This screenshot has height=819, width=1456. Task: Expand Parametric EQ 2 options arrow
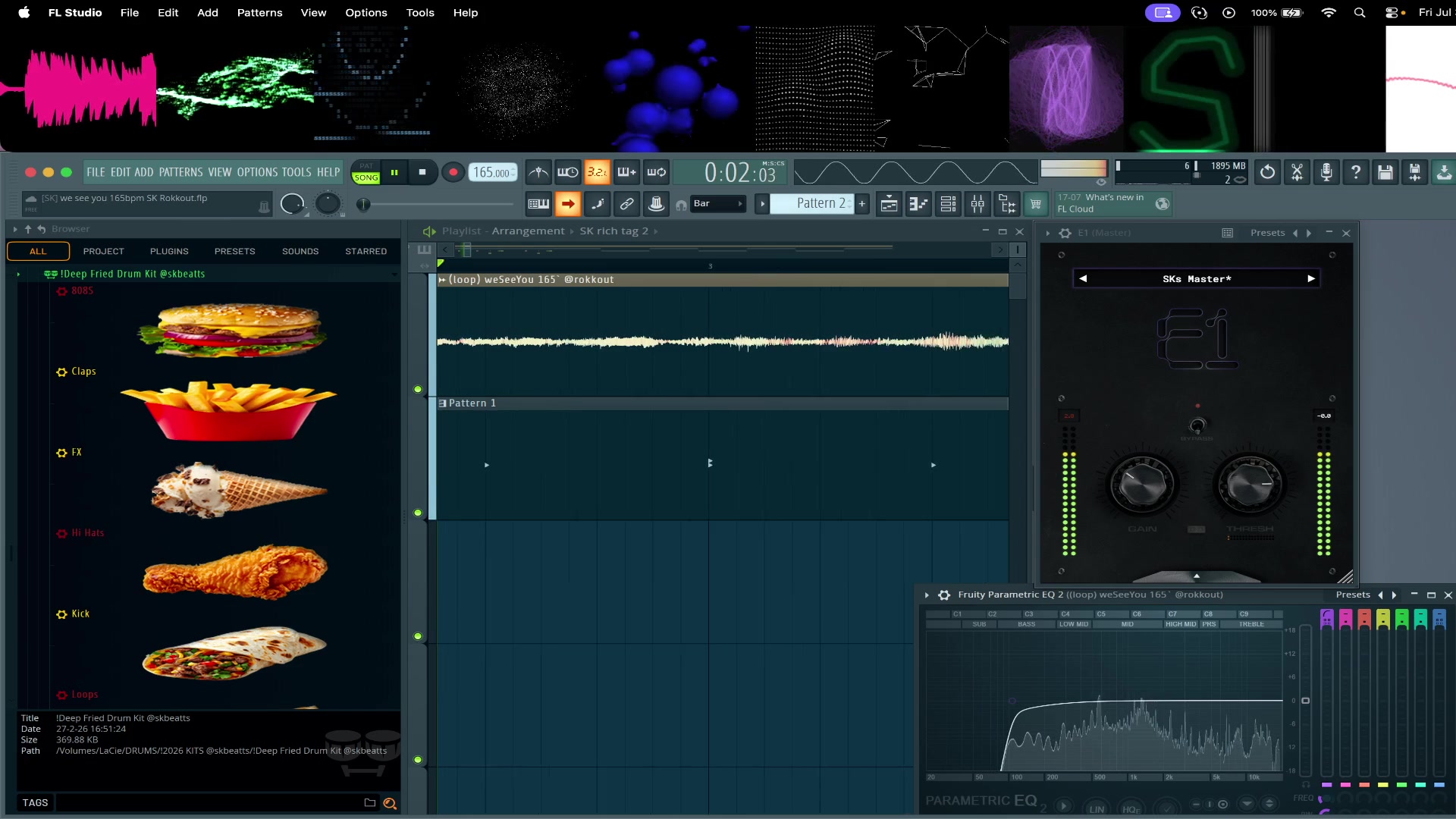[927, 595]
